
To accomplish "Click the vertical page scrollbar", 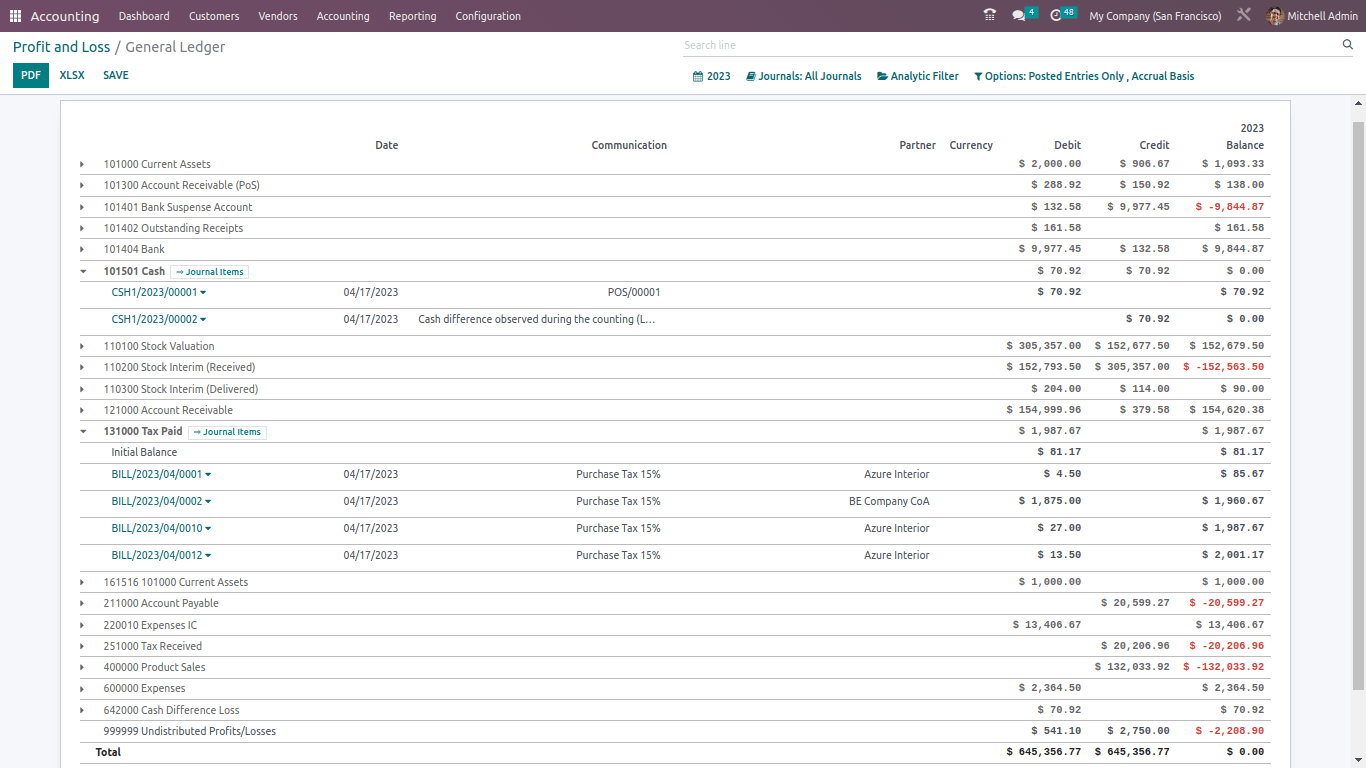I will pyautogui.click(x=1358, y=405).
